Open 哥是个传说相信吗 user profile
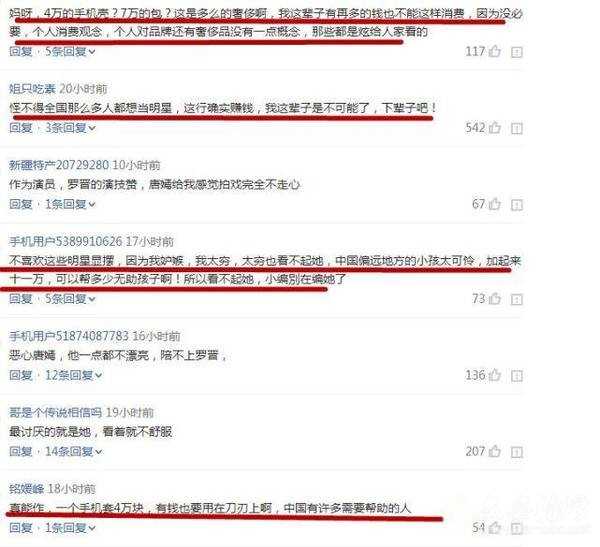Image resolution: width=600 pixels, height=547 pixels. click(x=55, y=413)
